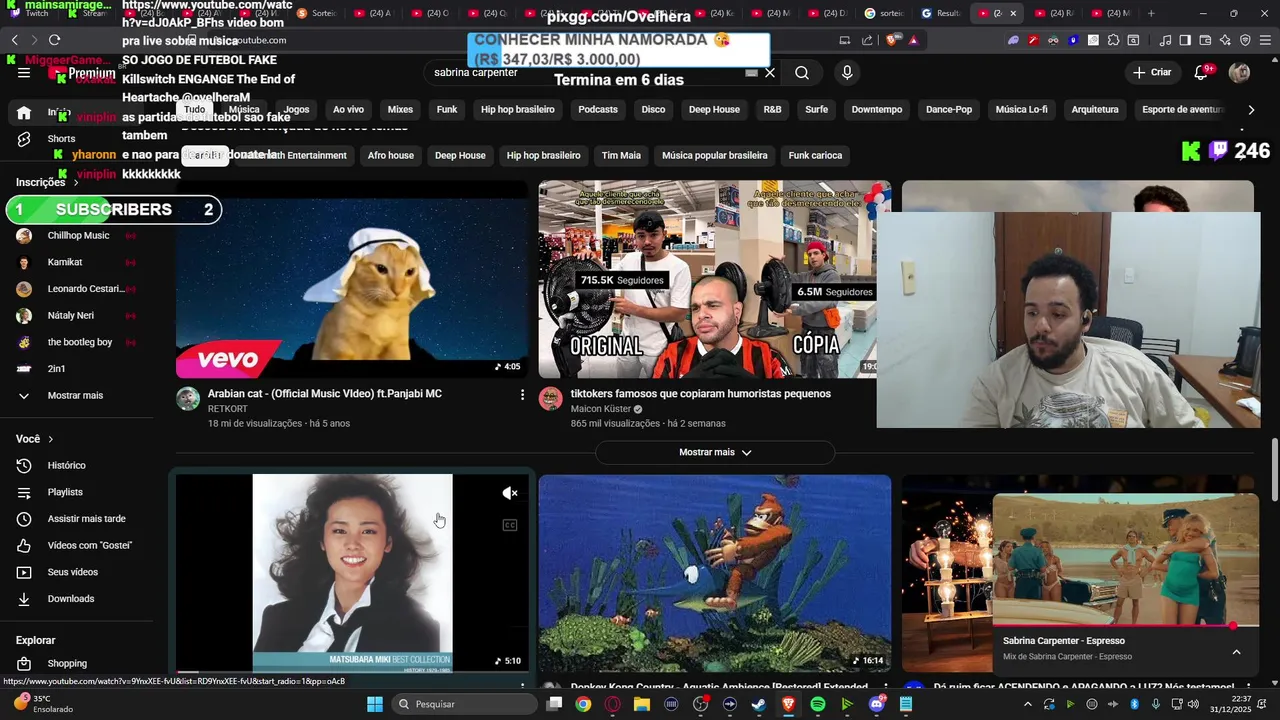This screenshot has width=1280, height=720.
Task: Select the Podcasts chip
Action: tap(598, 110)
